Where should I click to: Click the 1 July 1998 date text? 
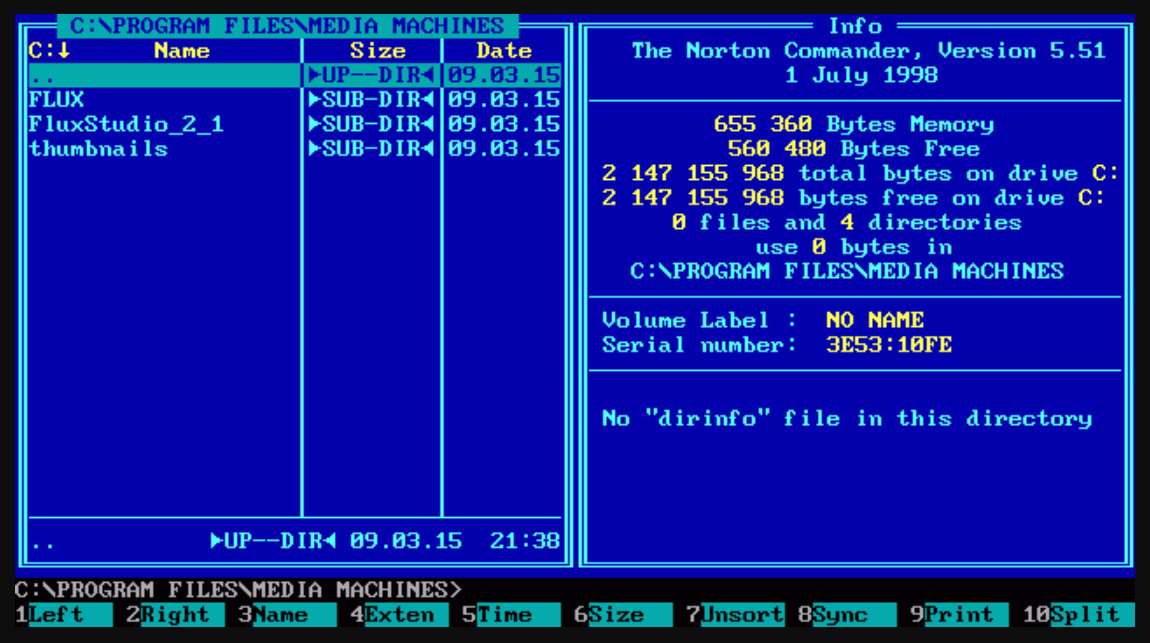[862, 75]
